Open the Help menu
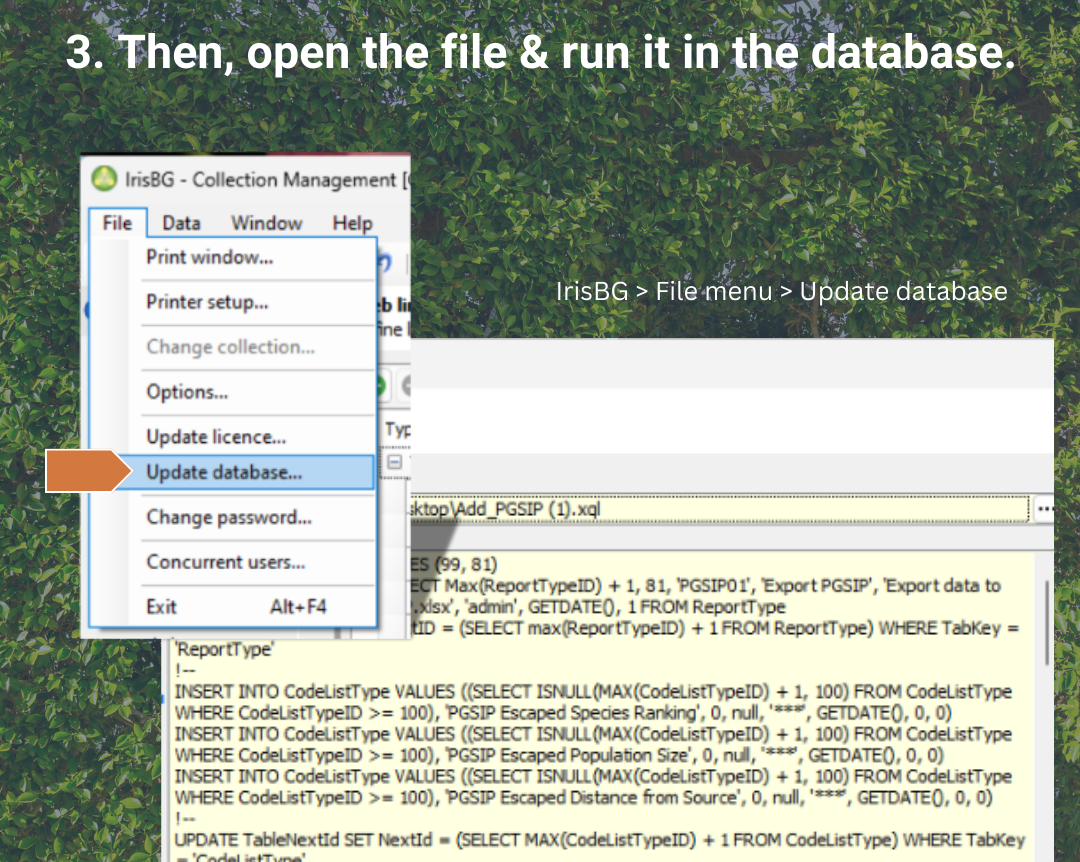The height and width of the screenshot is (862, 1080). tap(352, 223)
